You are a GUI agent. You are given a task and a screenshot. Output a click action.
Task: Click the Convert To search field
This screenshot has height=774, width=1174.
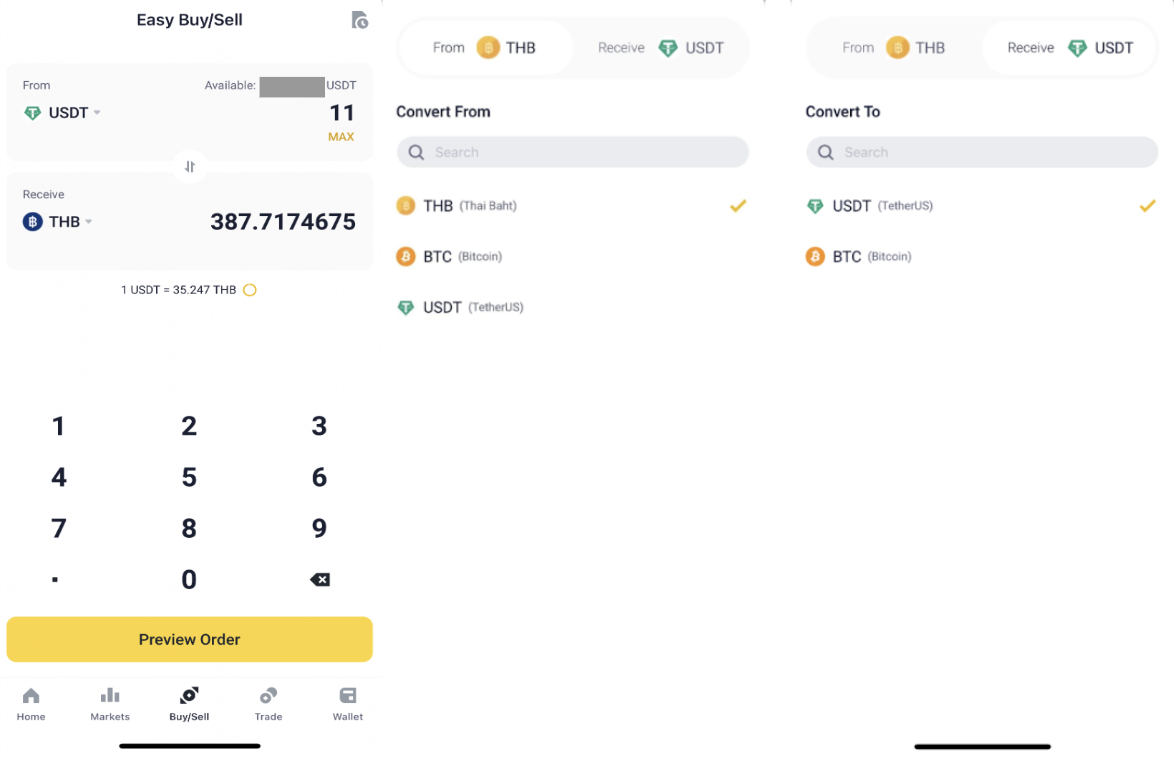point(982,152)
